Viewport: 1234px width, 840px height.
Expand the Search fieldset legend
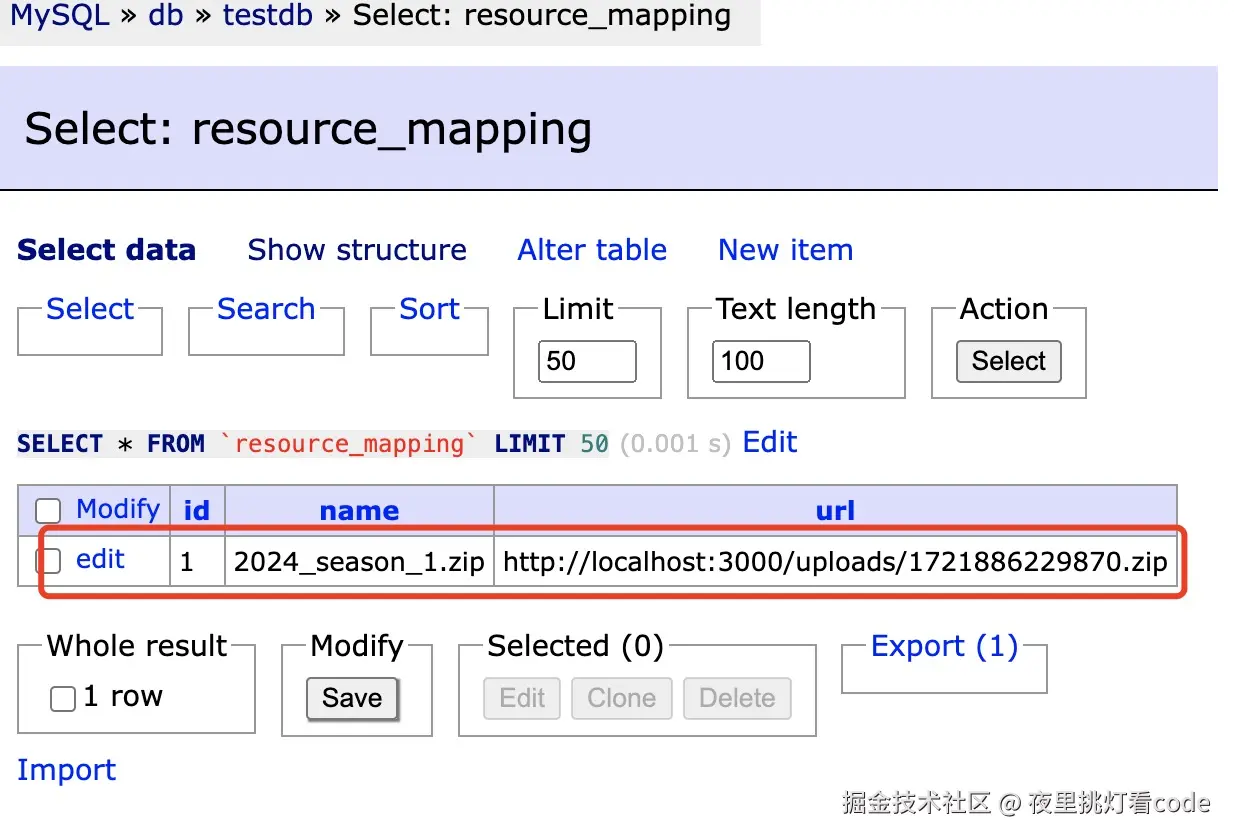pyautogui.click(x=266, y=309)
